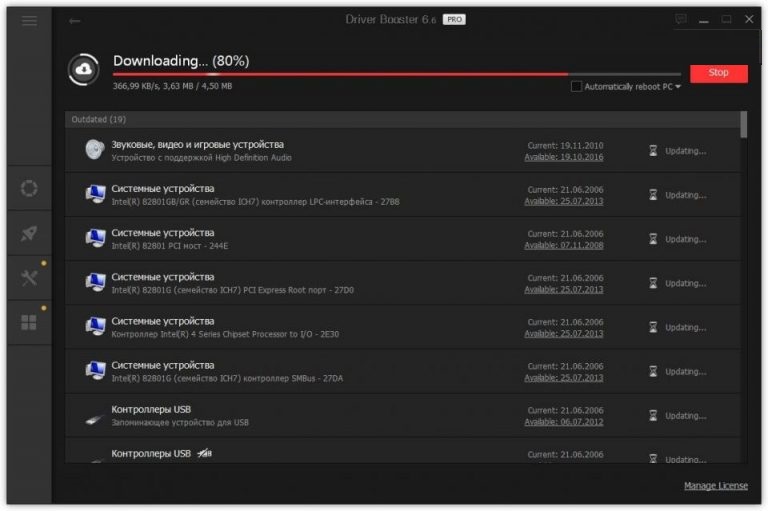Click device icon for SMBus 27DA row
Screen dimensions: 768x511
pos(95,370)
